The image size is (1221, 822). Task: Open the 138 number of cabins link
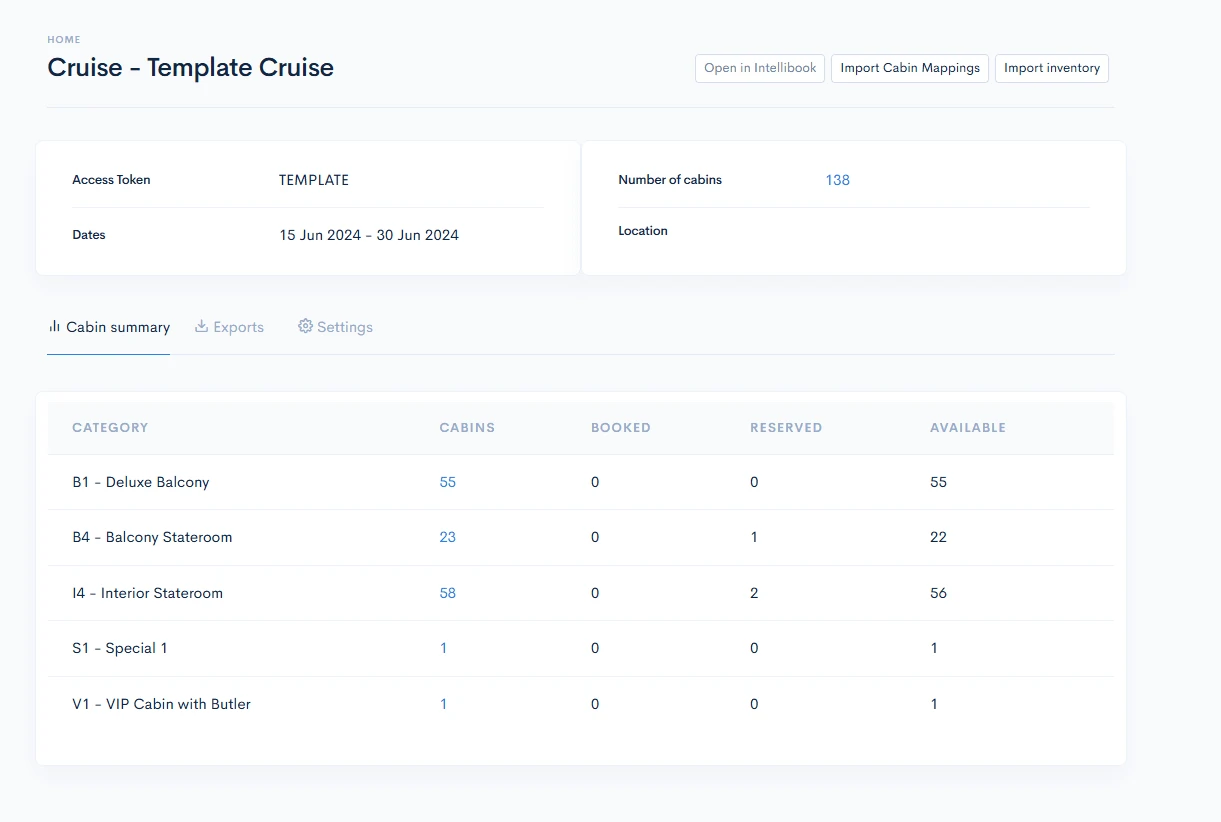pyautogui.click(x=837, y=180)
